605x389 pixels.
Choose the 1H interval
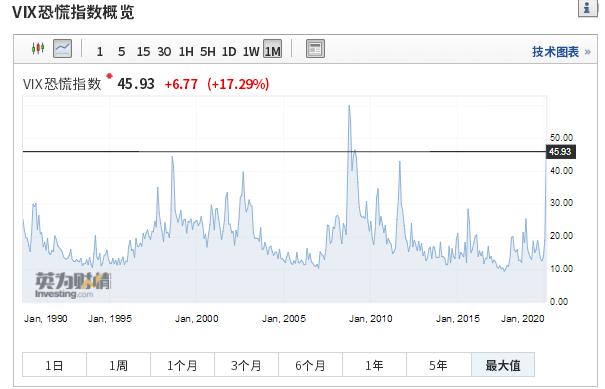pos(186,51)
